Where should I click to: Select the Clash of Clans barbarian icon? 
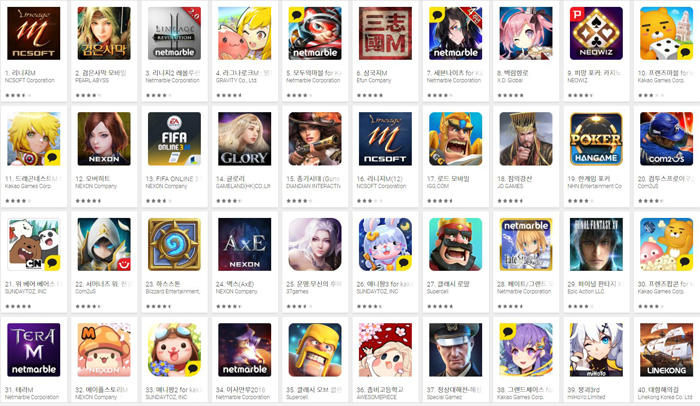(x=315, y=350)
